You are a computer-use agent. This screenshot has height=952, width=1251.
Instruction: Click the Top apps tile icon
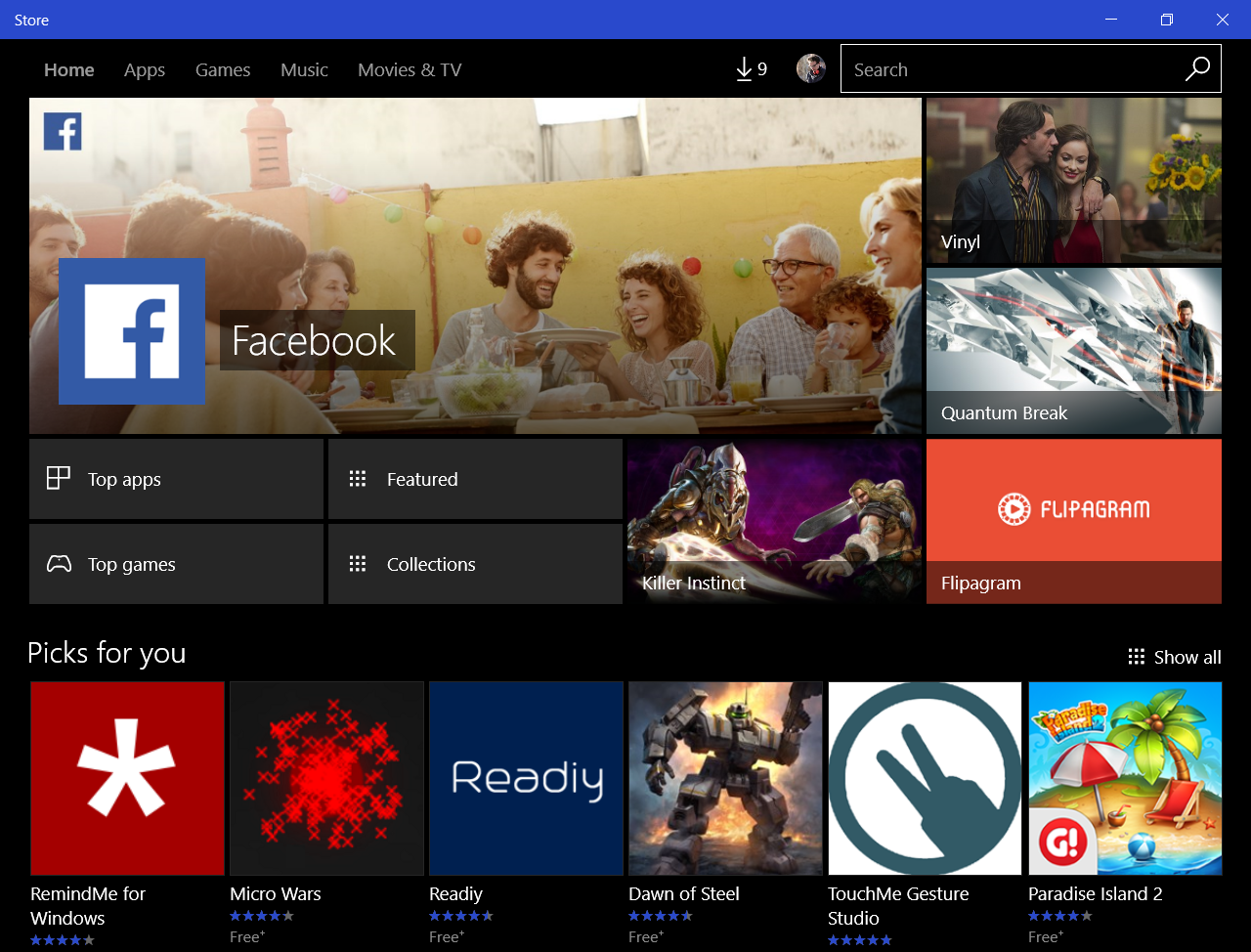tap(59, 478)
